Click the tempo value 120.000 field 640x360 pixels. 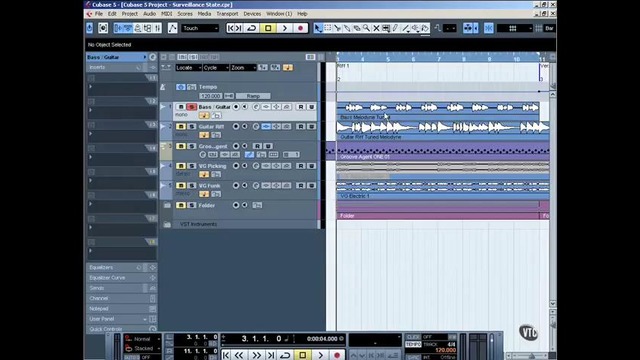(211, 96)
